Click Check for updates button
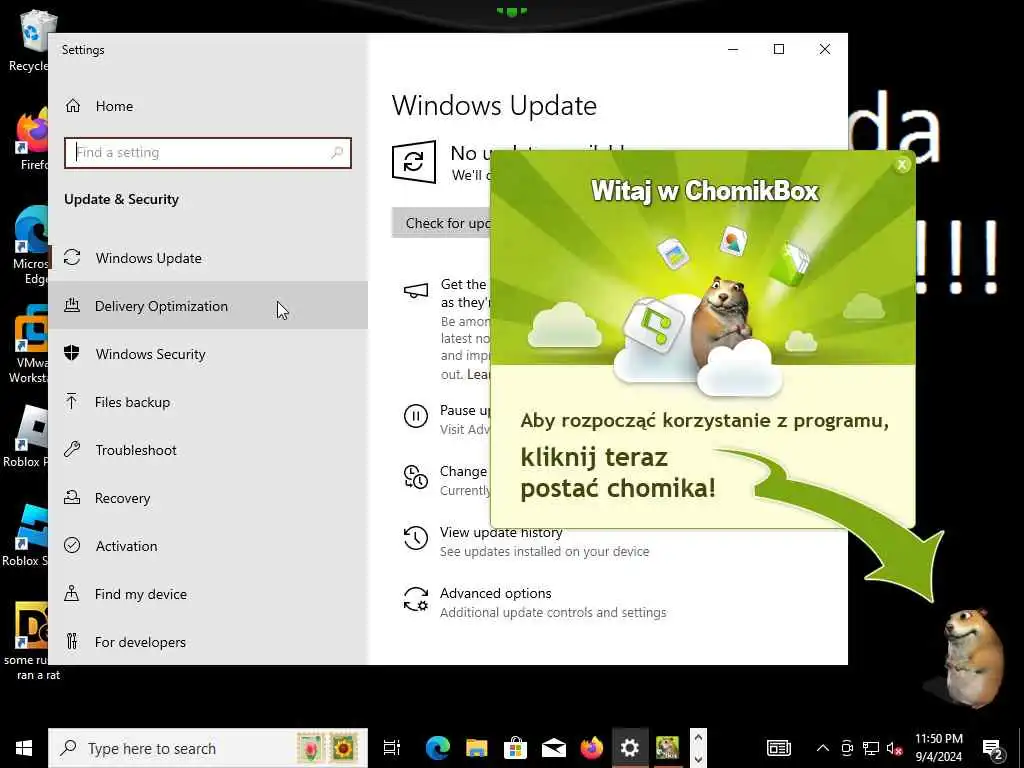Screen dimensions: 1024x768 [441, 223]
